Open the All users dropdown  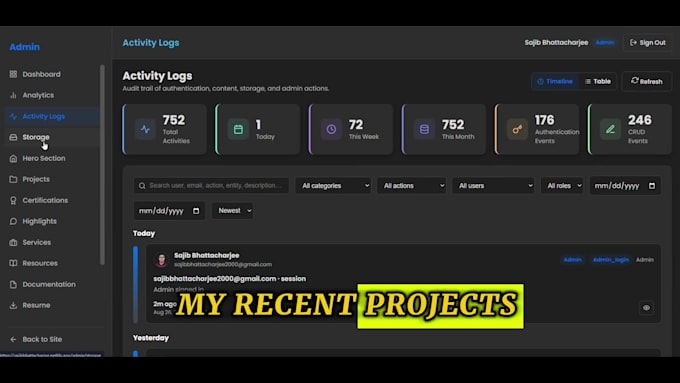coord(494,186)
